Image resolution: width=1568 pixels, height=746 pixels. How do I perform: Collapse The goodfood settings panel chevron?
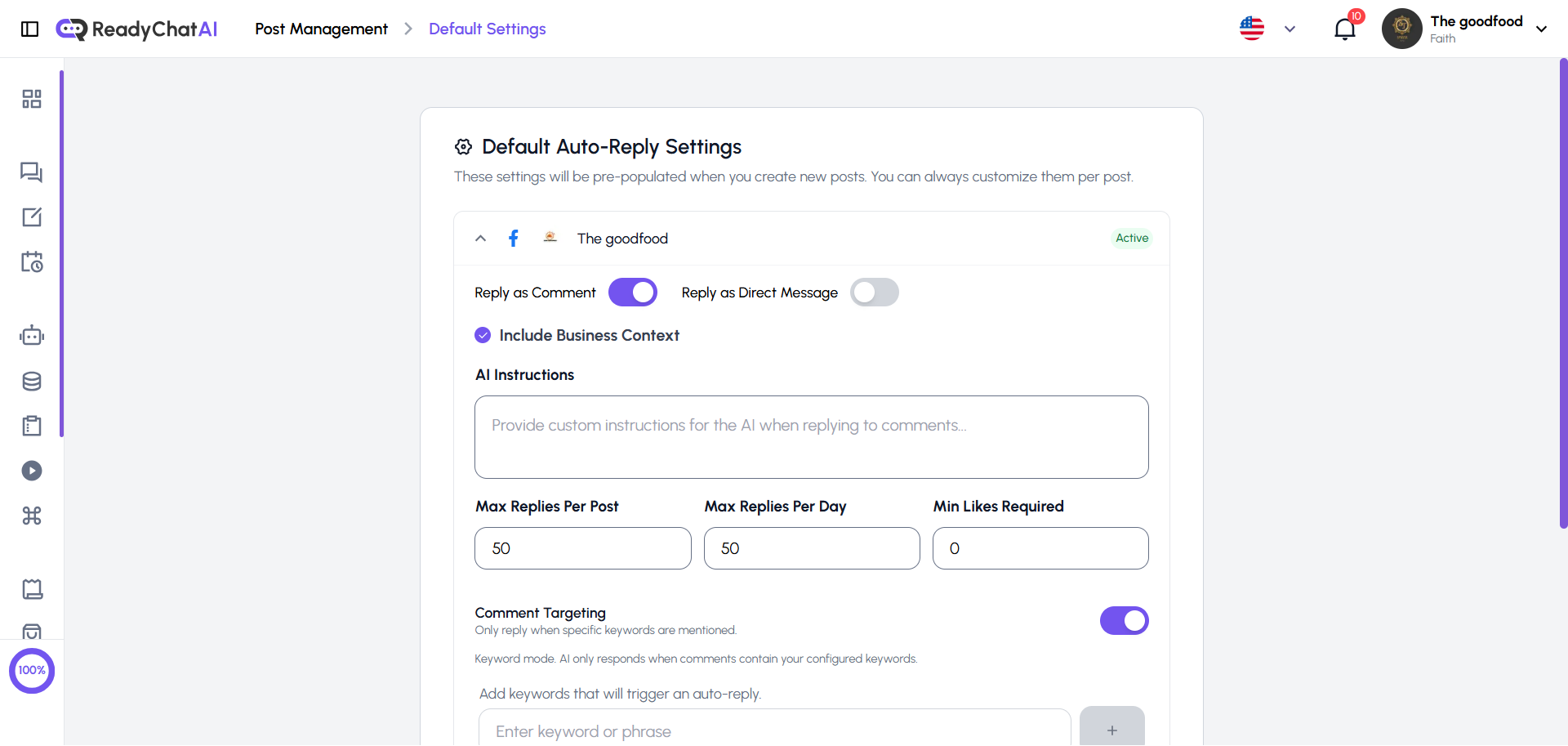(480, 238)
